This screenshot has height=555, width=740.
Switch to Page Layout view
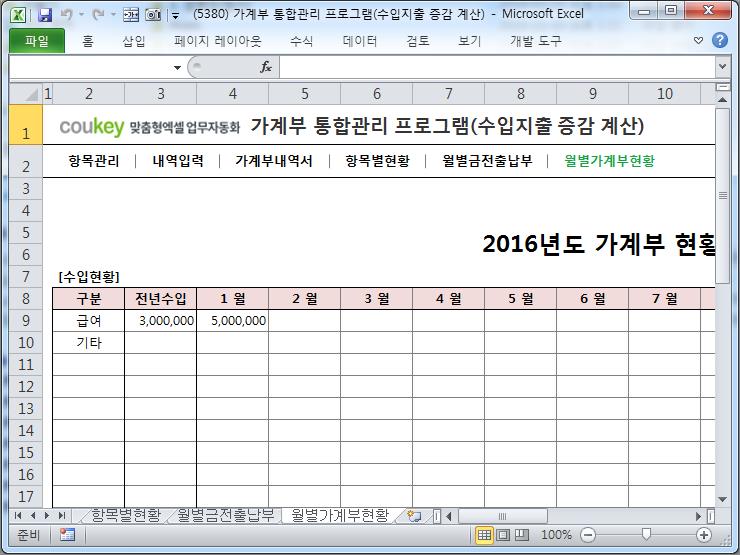[503, 535]
